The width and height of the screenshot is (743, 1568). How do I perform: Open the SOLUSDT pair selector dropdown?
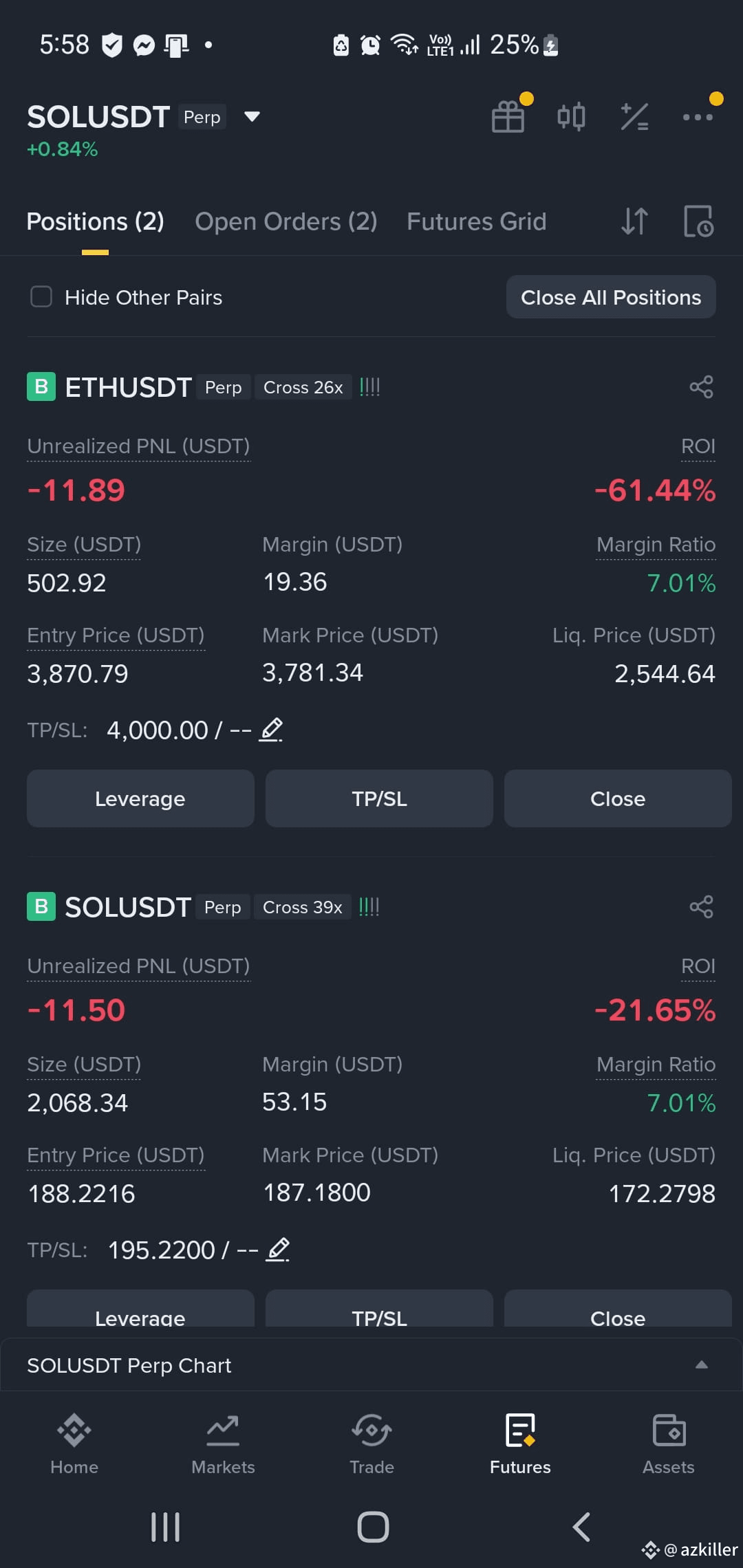point(252,116)
